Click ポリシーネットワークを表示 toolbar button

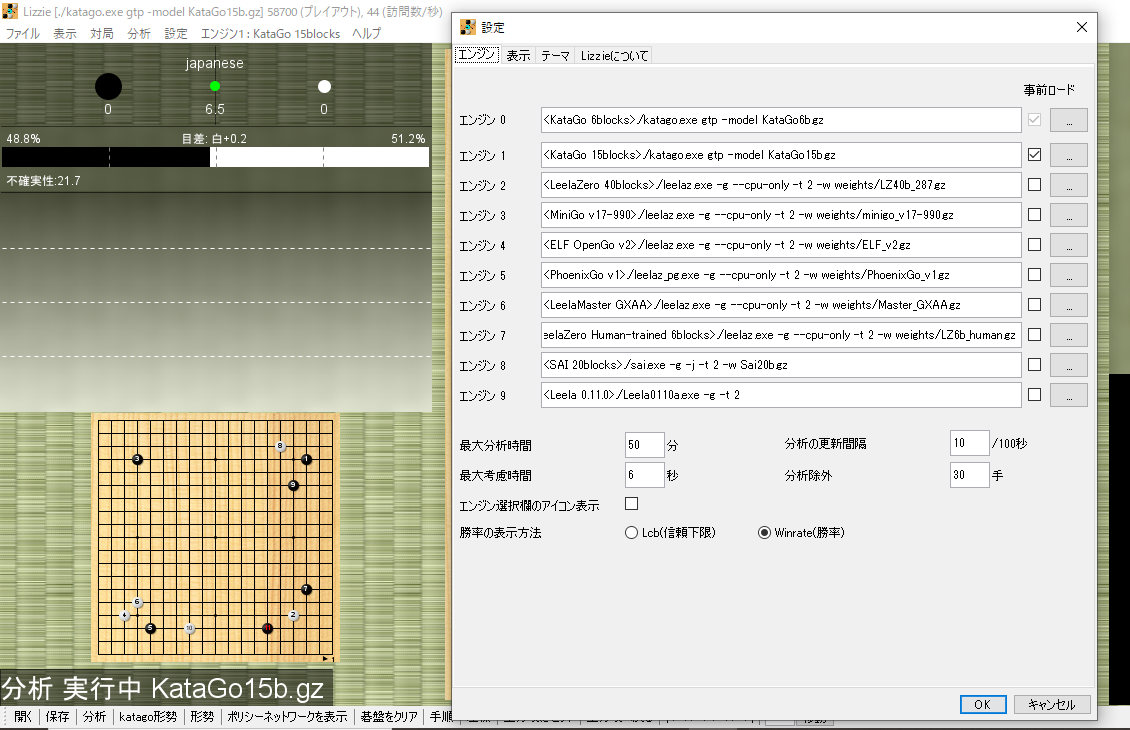point(288,716)
